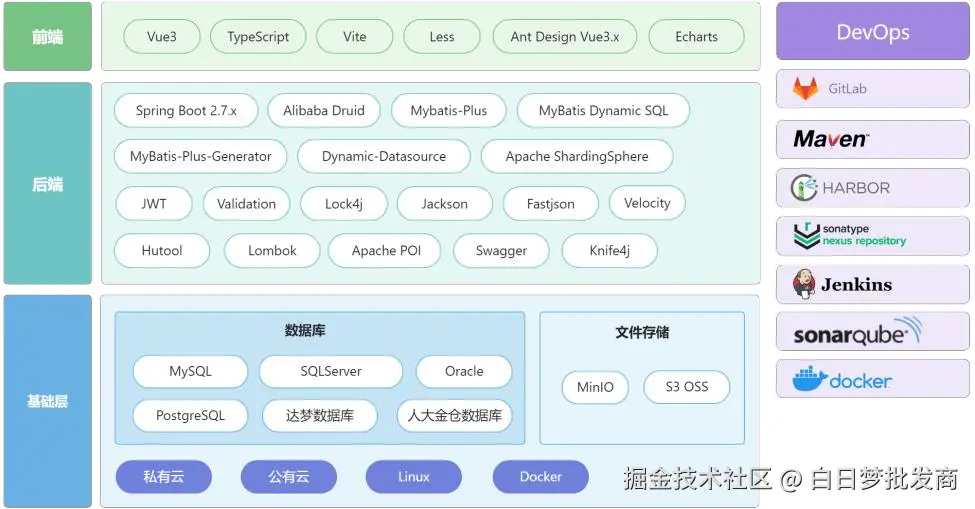Image resolution: width=975 pixels, height=509 pixels.
Task: Click the Dynamic-Datasource pill
Action: [384, 157]
